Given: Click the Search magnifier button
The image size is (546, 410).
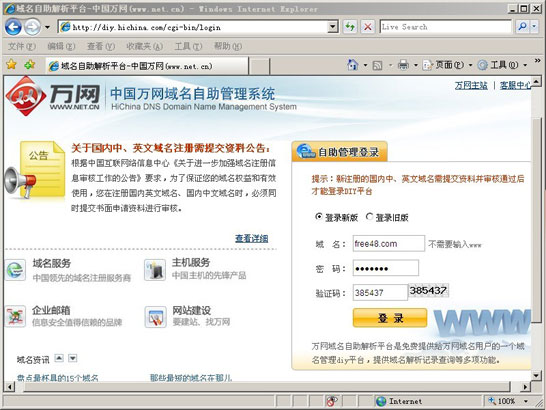Looking at the screenshot, I should point(522,26).
